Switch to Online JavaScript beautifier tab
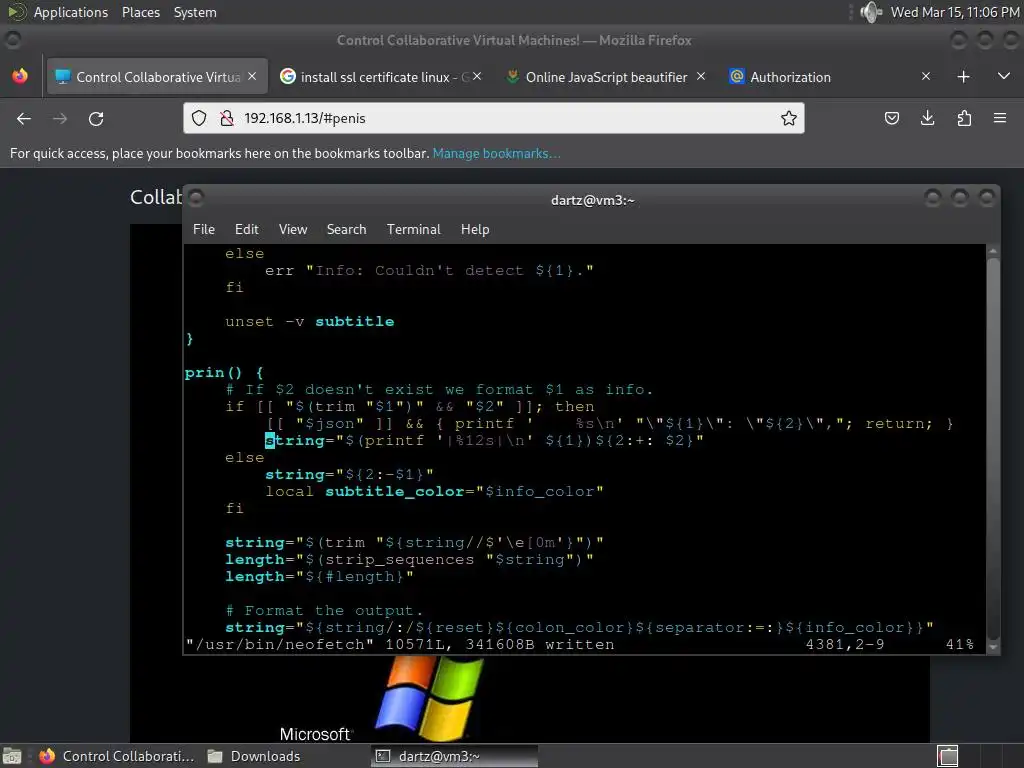This screenshot has height=768, width=1024. pos(606,77)
